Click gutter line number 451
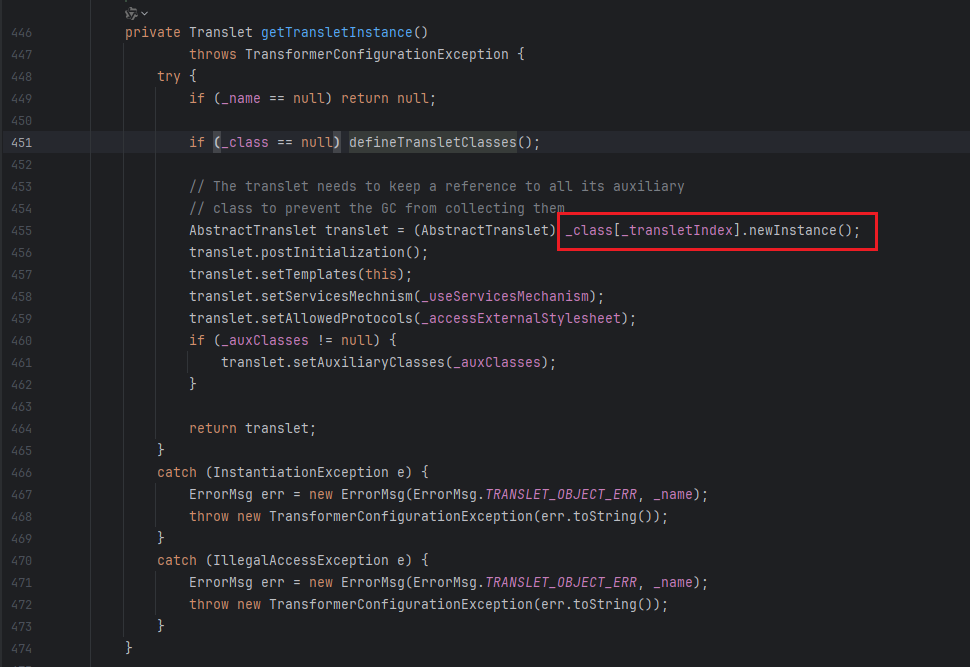The height and width of the screenshot is (667, 970). pos(21,142)
